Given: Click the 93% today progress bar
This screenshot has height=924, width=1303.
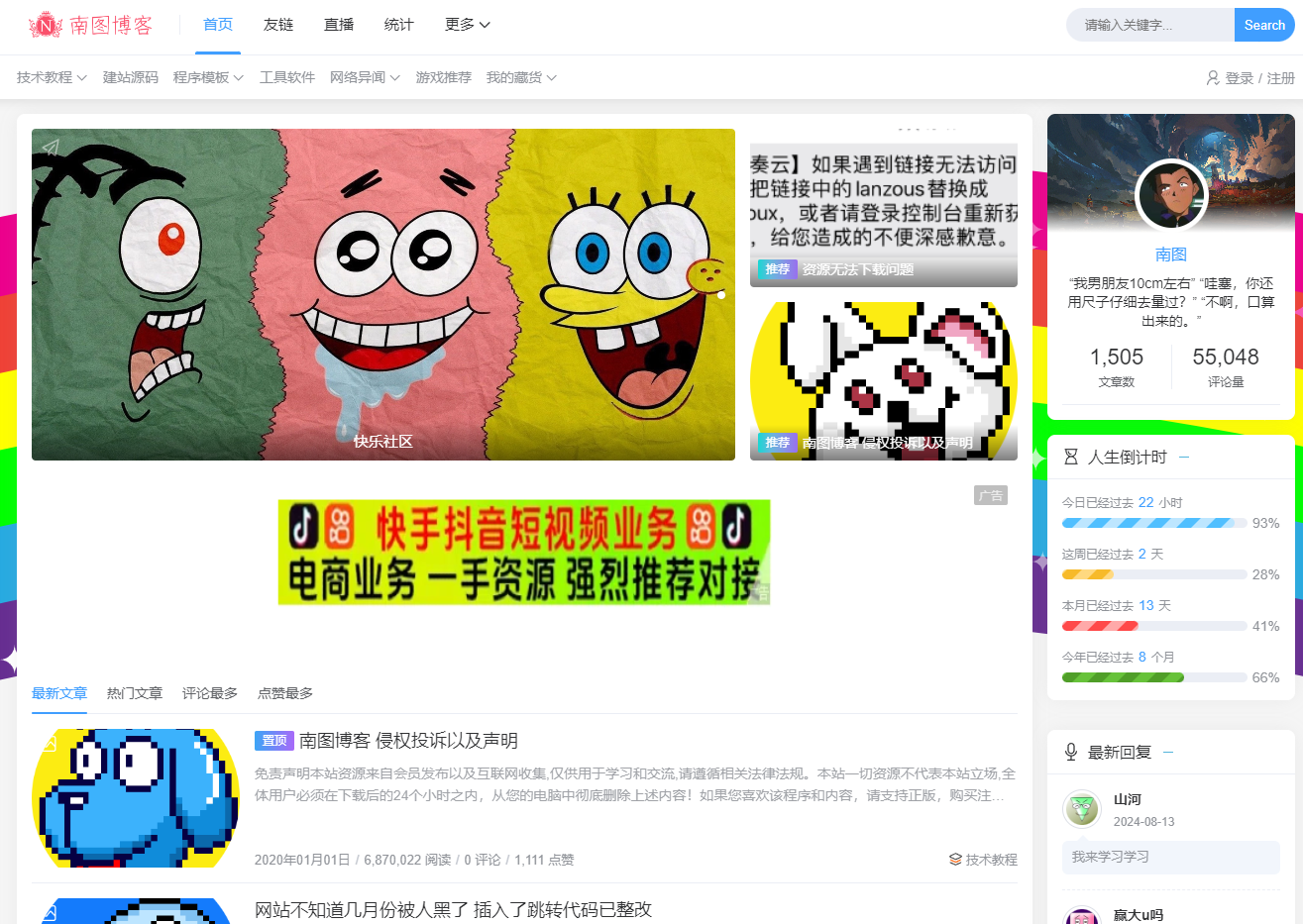Looking at the screenshot, I should (1154, 523).
